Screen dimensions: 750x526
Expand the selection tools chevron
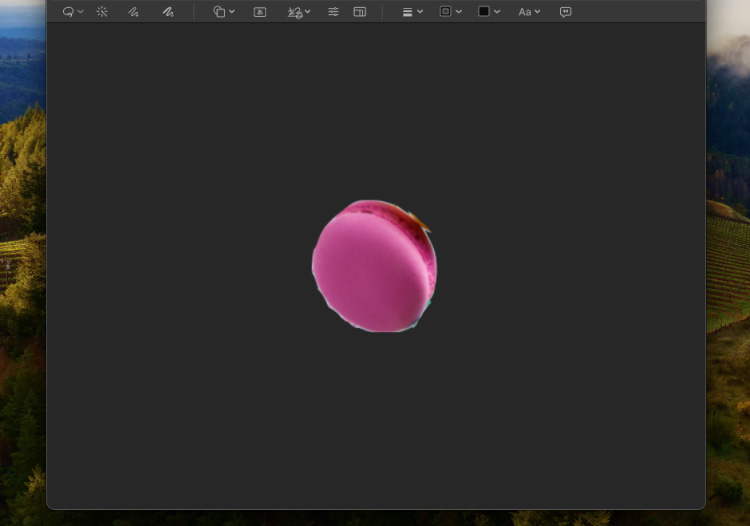(x=81, y=12)
